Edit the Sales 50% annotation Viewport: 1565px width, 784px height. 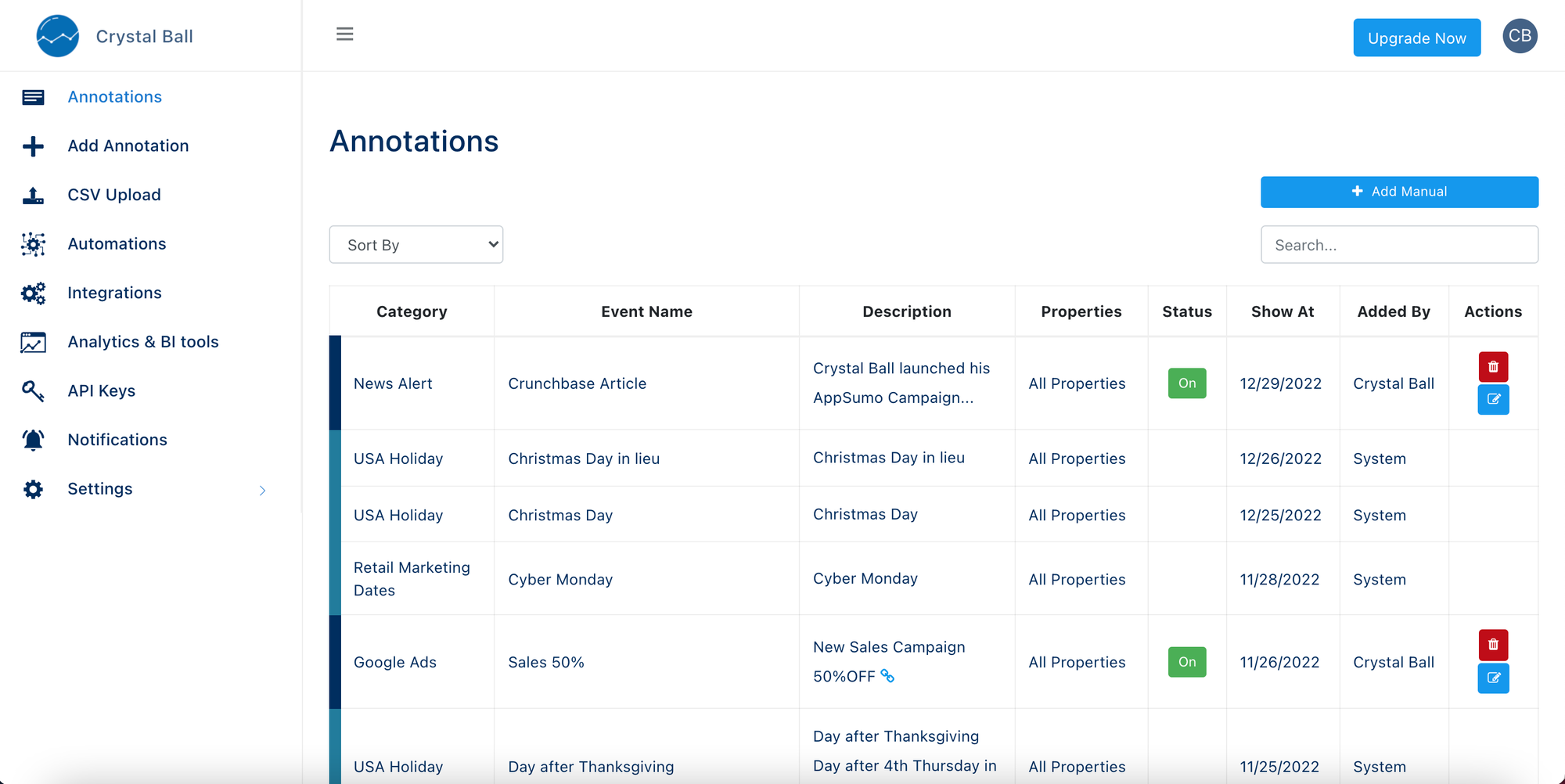click(1493, 678)
